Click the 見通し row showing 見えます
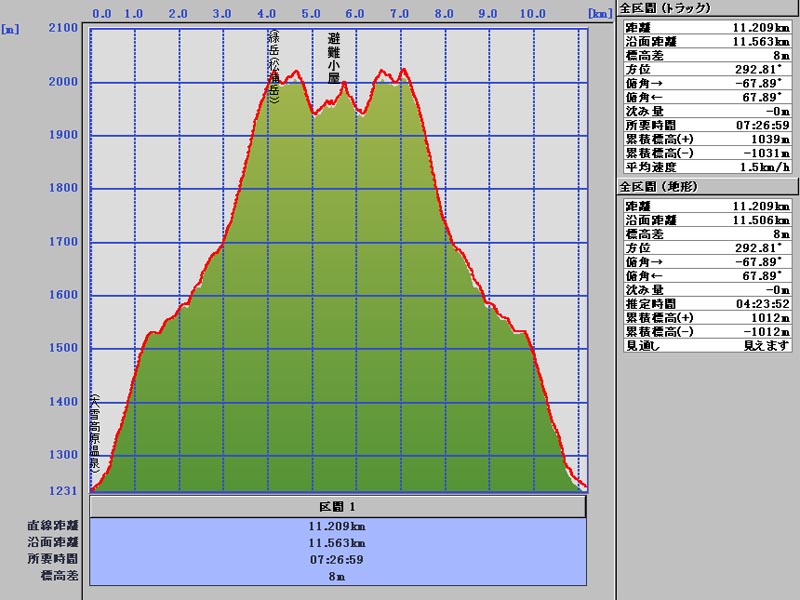The width and height of the screenshot is (800, 600). pos(707,345)
